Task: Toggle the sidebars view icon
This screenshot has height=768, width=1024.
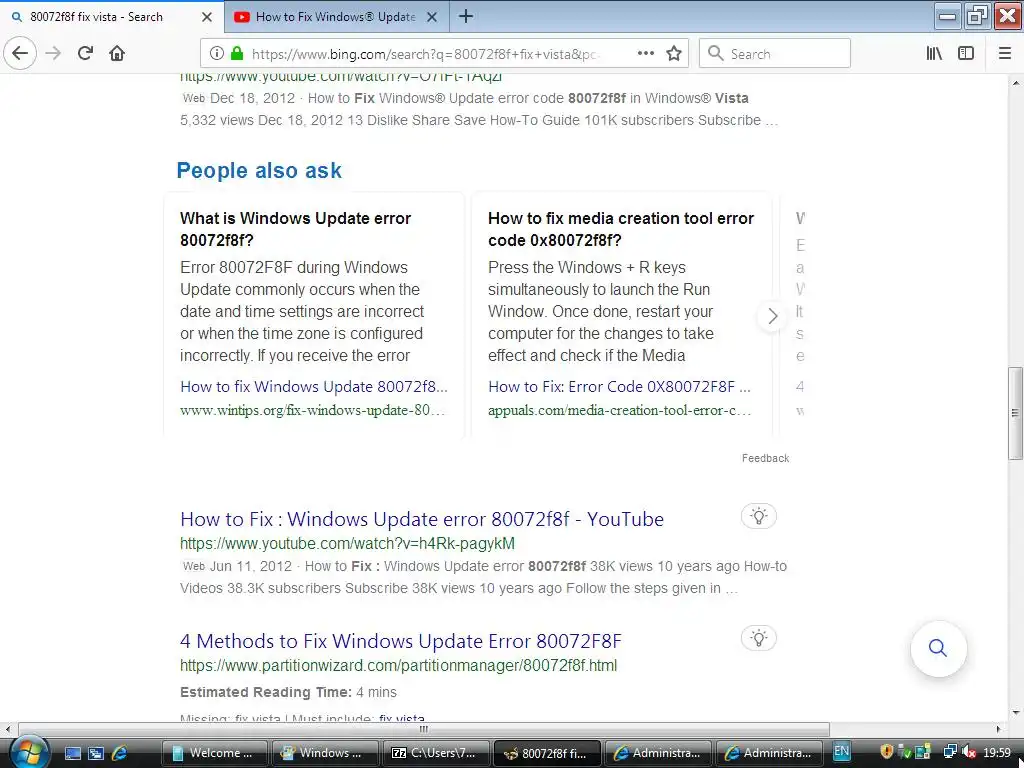Action: click(x=966, y=54)
